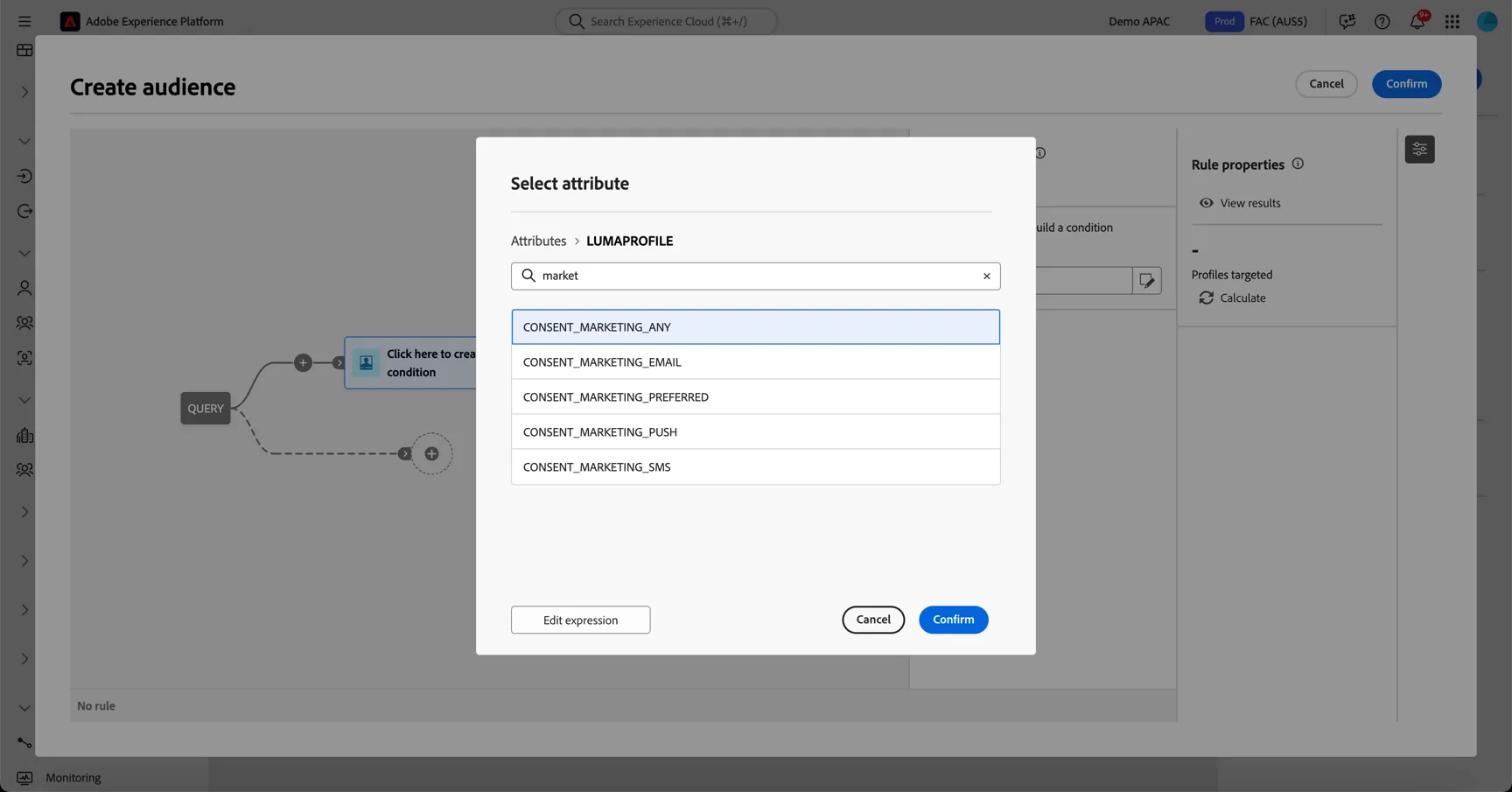Clear the market search text

pos(986,276)
